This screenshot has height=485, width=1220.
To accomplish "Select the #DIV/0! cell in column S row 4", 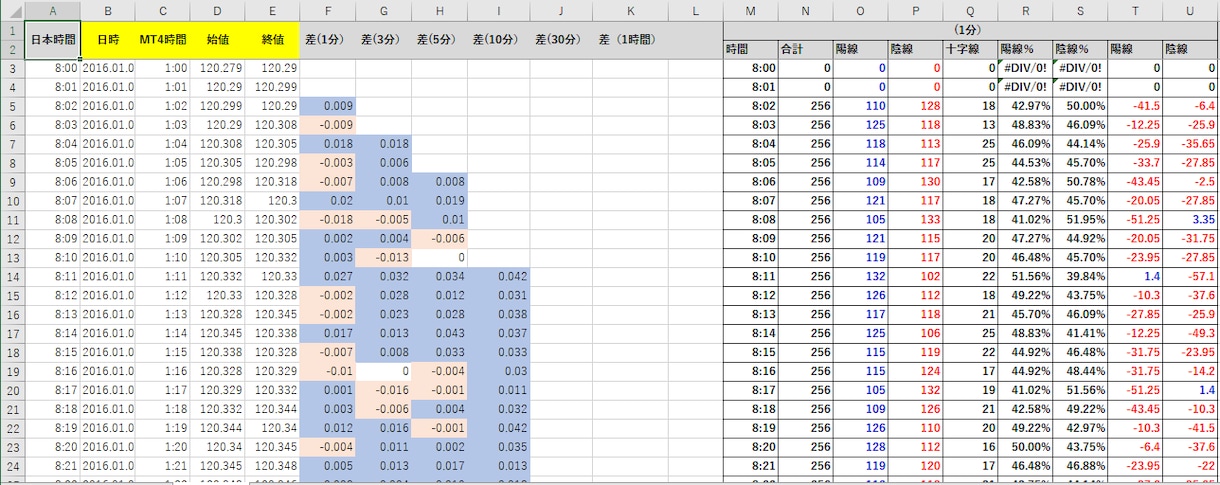I will [1079, 88].
